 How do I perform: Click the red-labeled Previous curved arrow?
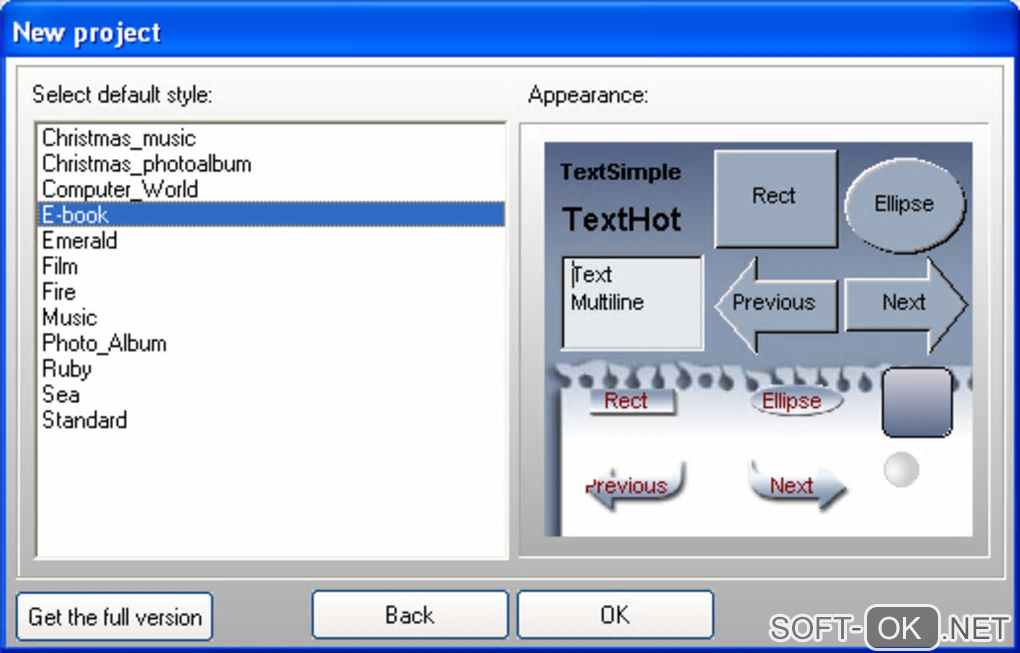tap(636, 486)
